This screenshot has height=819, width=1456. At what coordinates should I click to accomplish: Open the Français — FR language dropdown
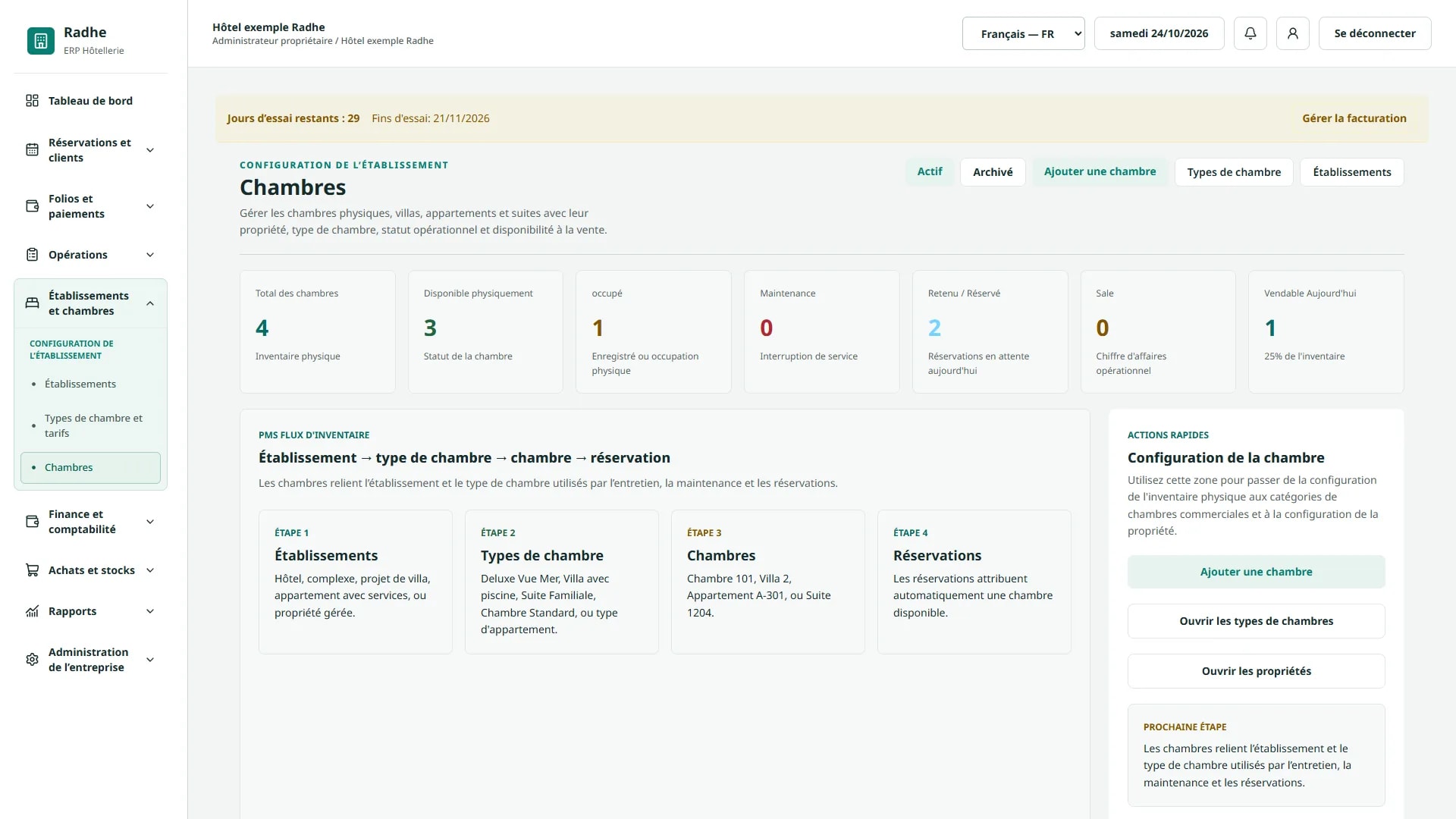click(x=1024, y=33)
